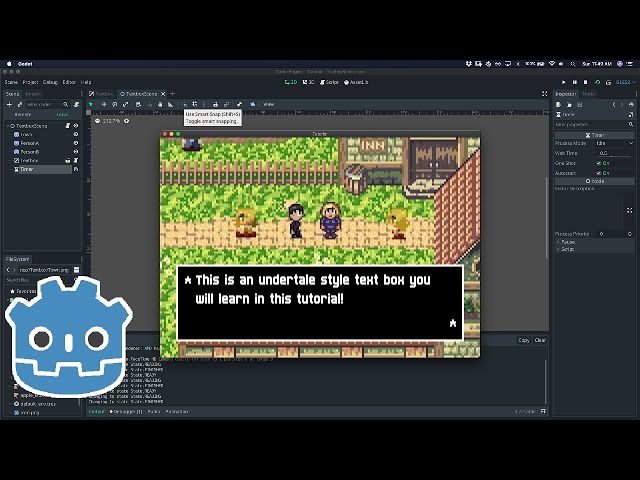Viewport: 640px width, 480px height.
Task: Stop the running scene
Action: (x=585, y=82)
